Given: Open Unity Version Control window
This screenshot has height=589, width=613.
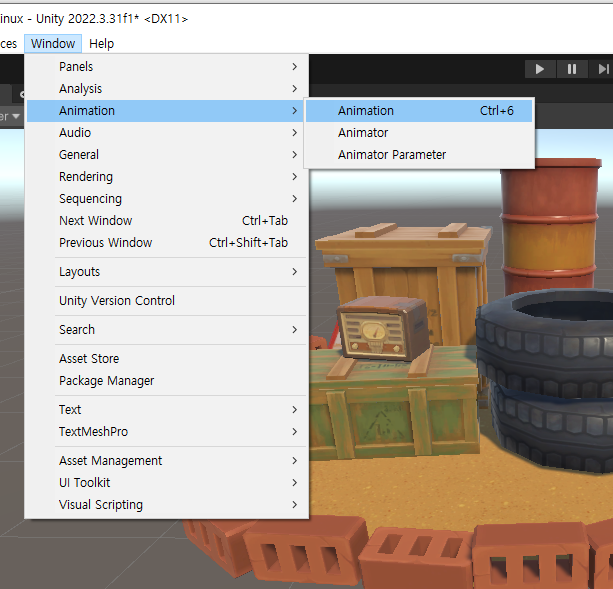Looking at the screenshot, I should pyautogui.click(x=166, y=301).
